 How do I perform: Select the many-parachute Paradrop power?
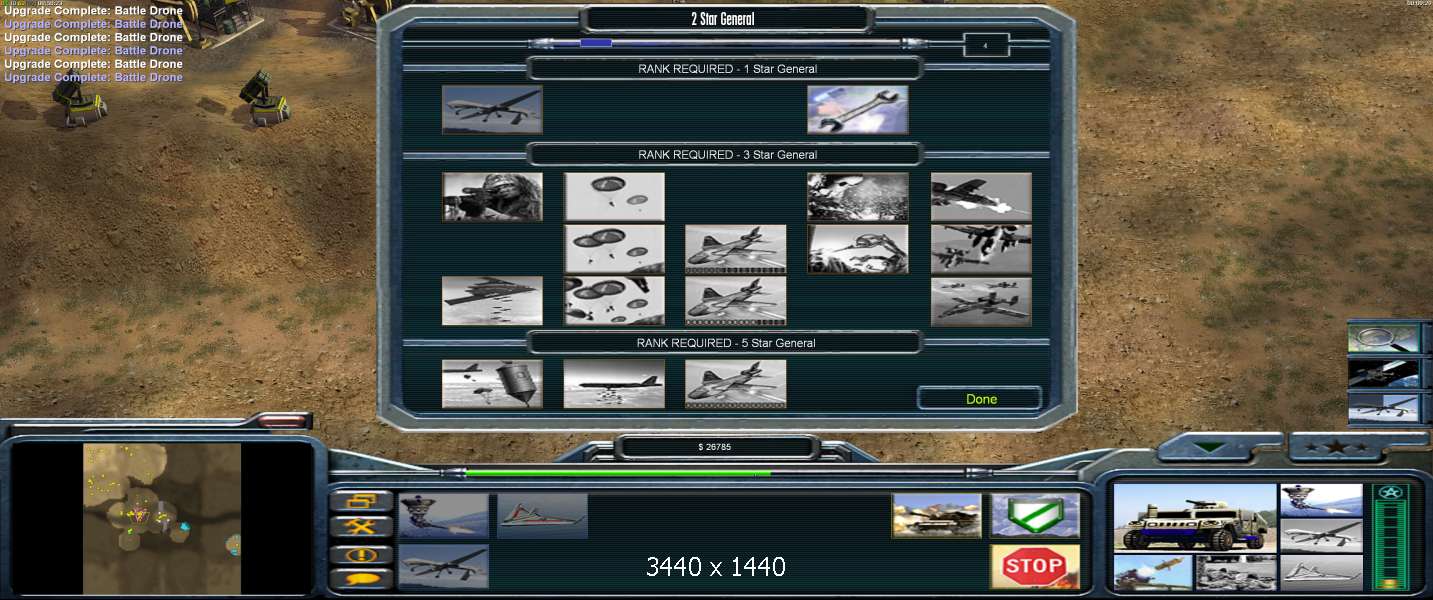(x=614, y=301)
